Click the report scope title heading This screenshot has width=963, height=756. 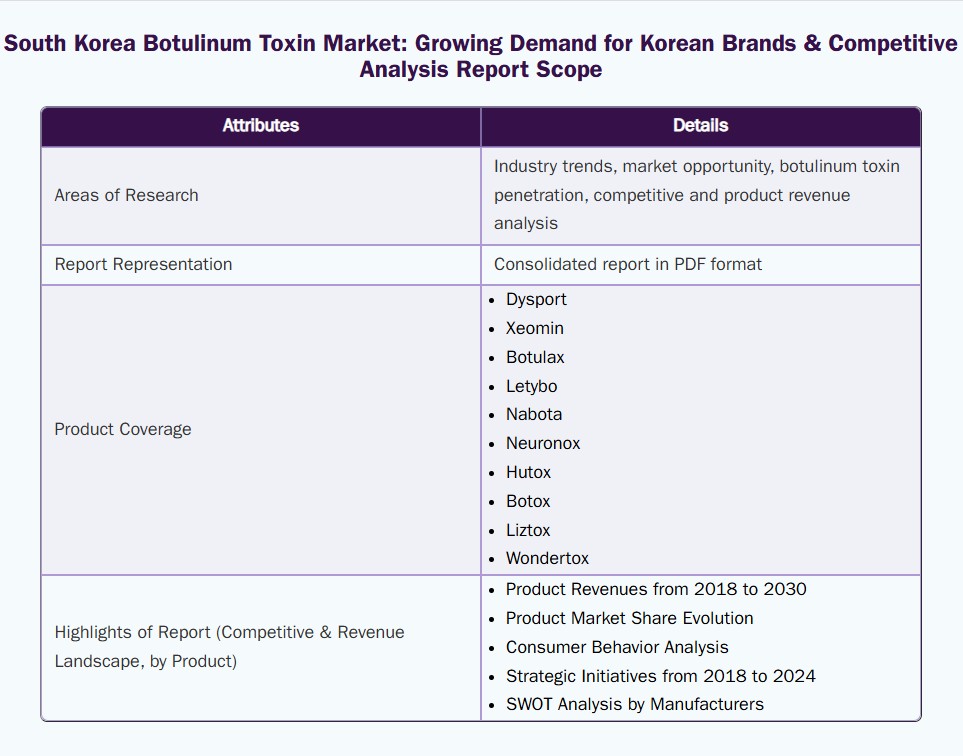pyautogui.click(x=481, y=57)
